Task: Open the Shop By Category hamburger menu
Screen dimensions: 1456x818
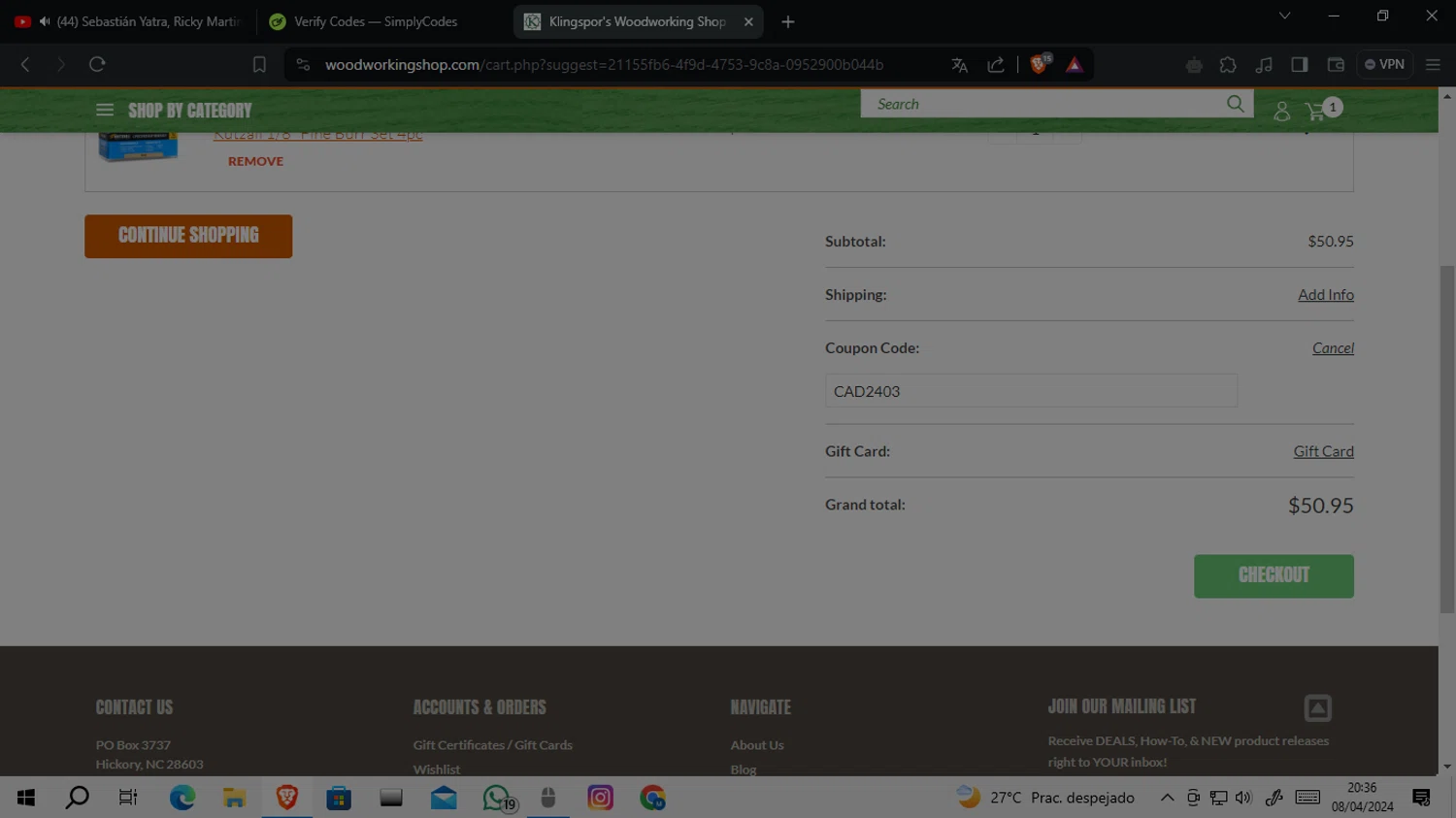Action: coord(105,110)
